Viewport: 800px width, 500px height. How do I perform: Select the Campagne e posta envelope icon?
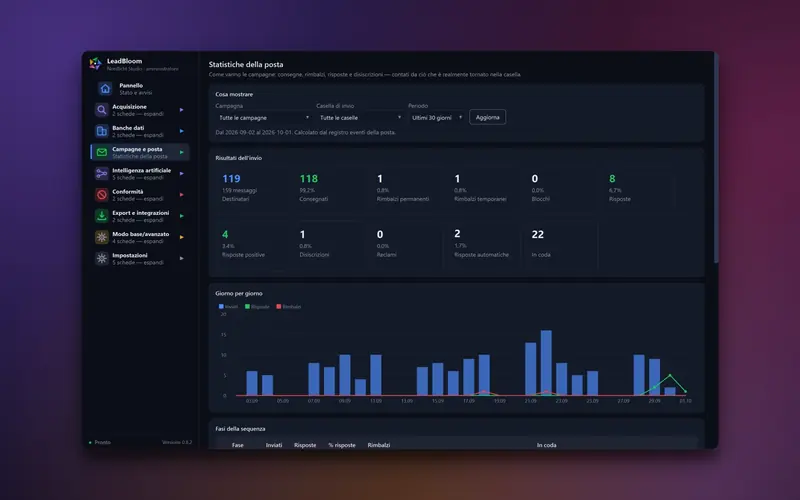102,152
